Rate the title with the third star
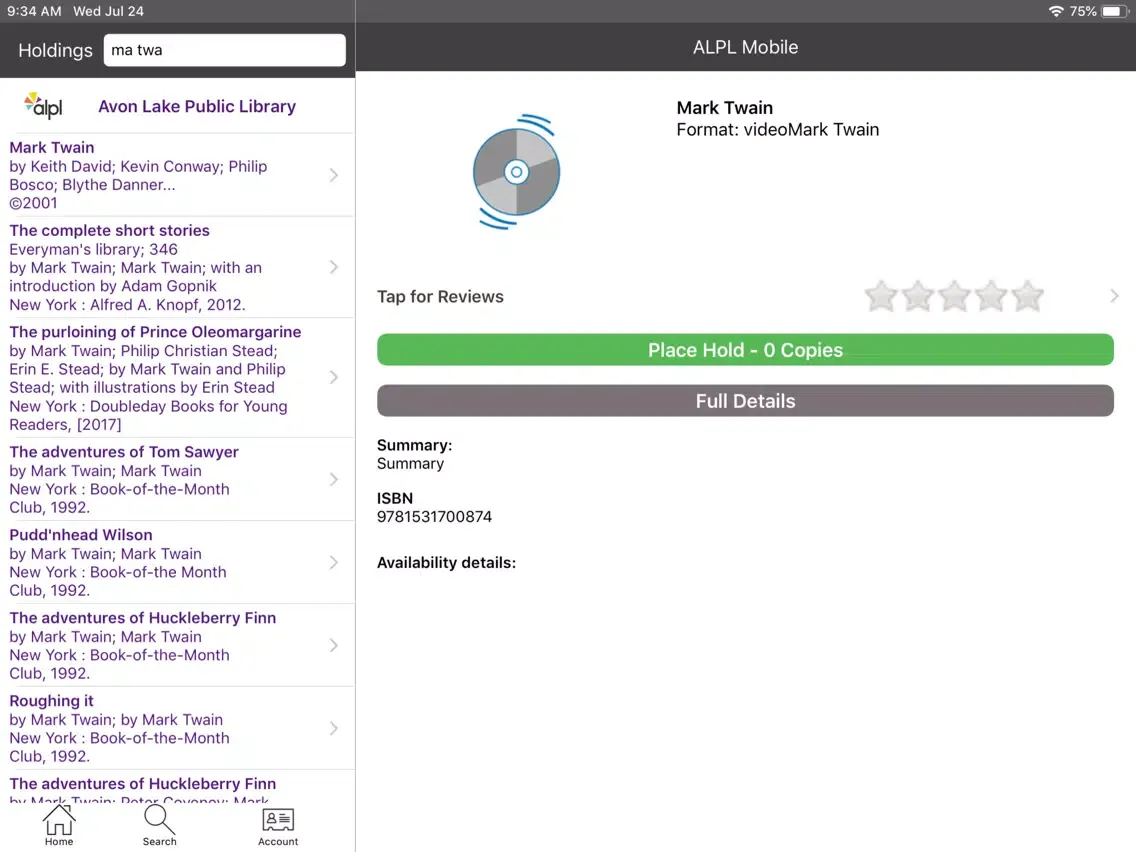Screen dimensions: 1136x852 click(x=954, y=296)
